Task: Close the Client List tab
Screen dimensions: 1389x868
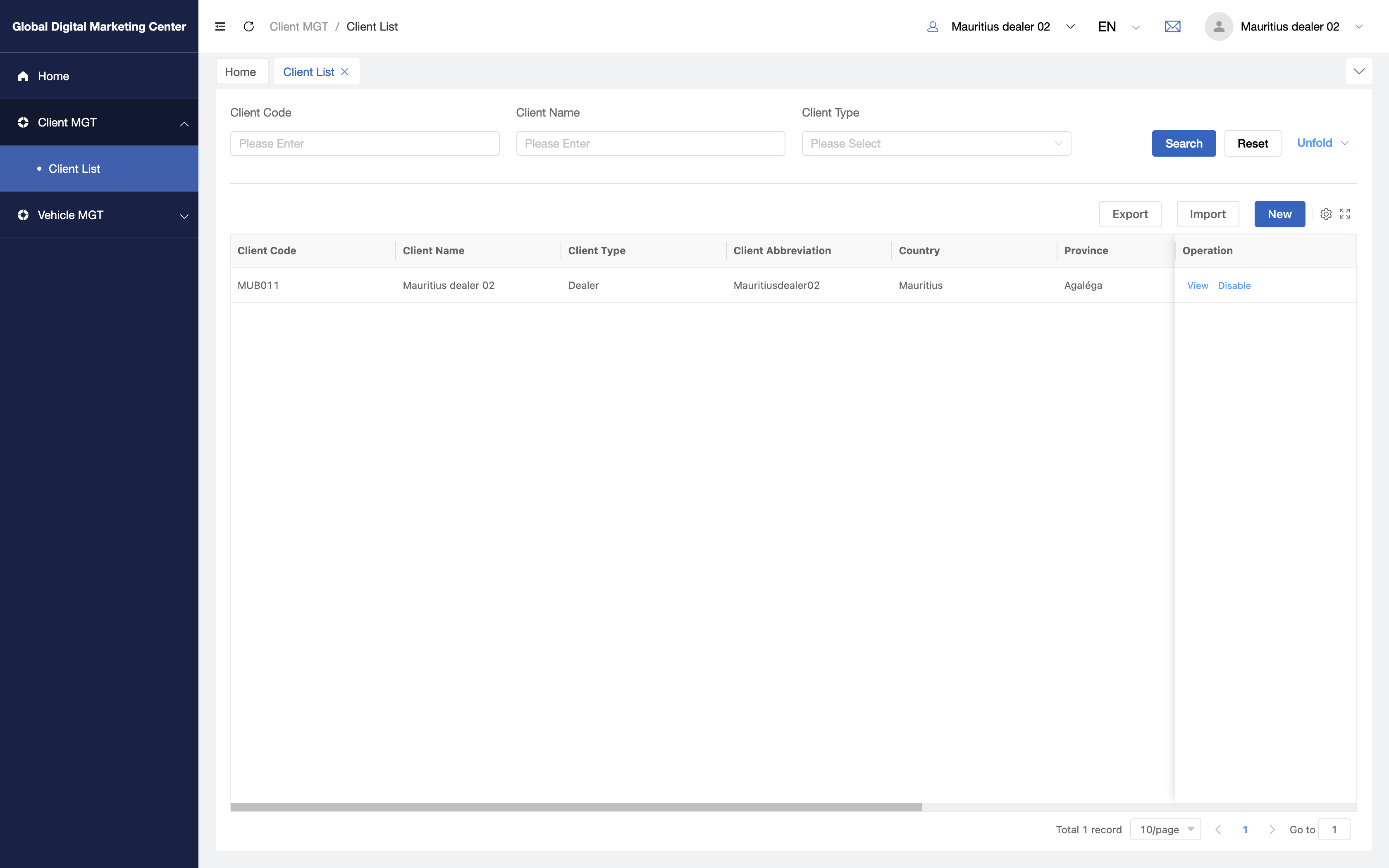Action: coord(344,72)
